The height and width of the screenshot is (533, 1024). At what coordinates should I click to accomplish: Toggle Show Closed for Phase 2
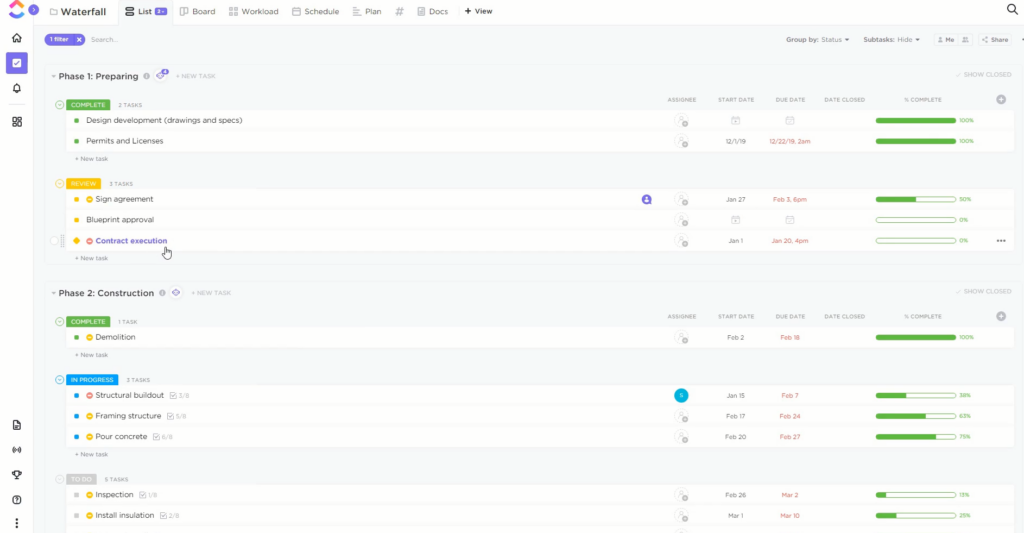pos(984,292)
